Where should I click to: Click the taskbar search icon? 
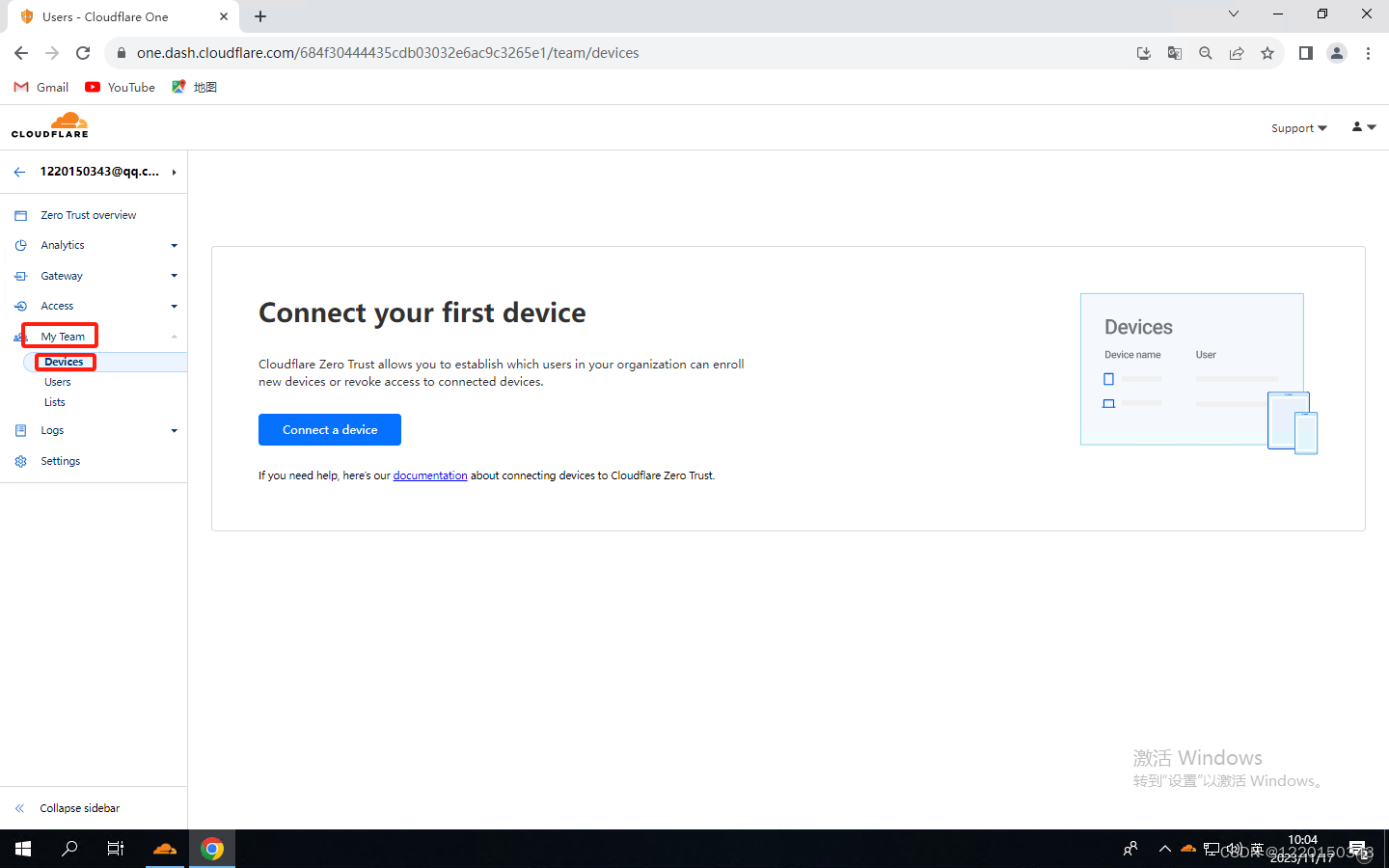tap(69, 849)
